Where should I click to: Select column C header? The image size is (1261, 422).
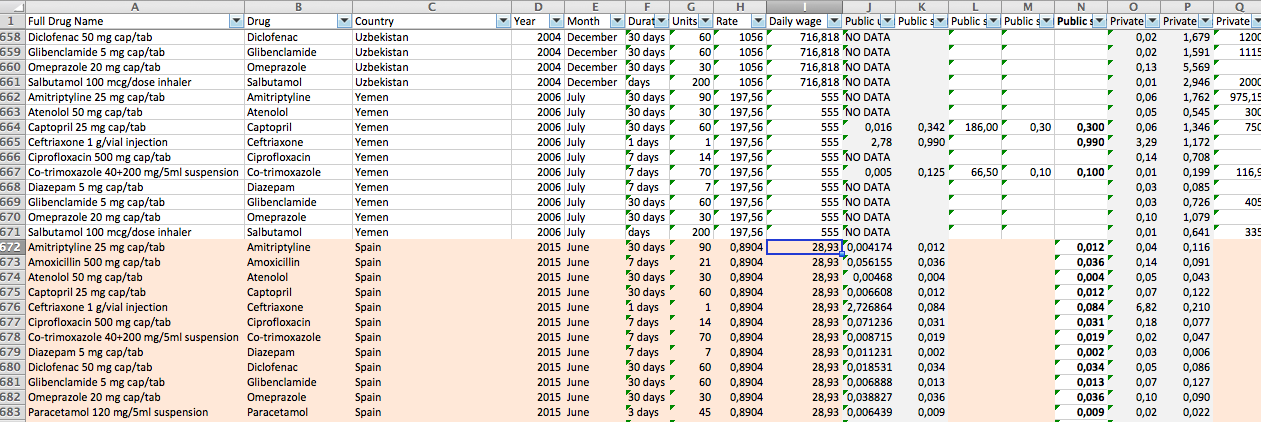431,6
